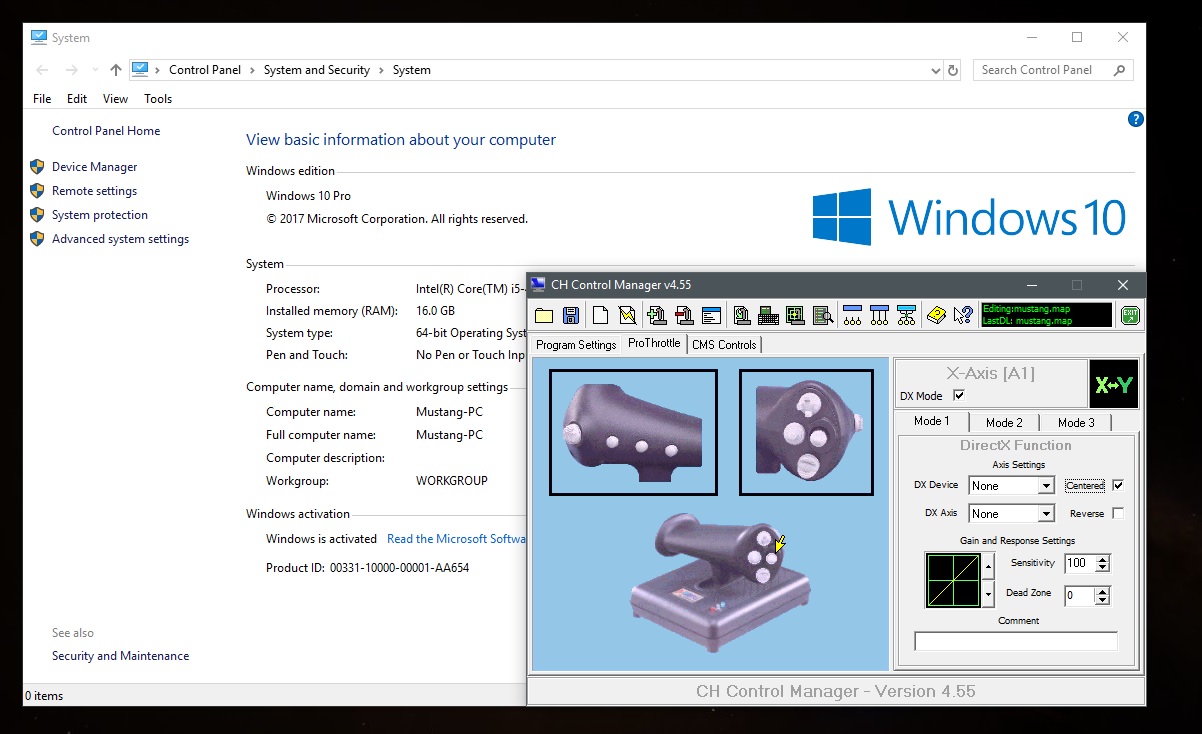Click the plain joystick icon in CH toolbar
Viewport: 1202px width, 734px height.
pos(742,316)
